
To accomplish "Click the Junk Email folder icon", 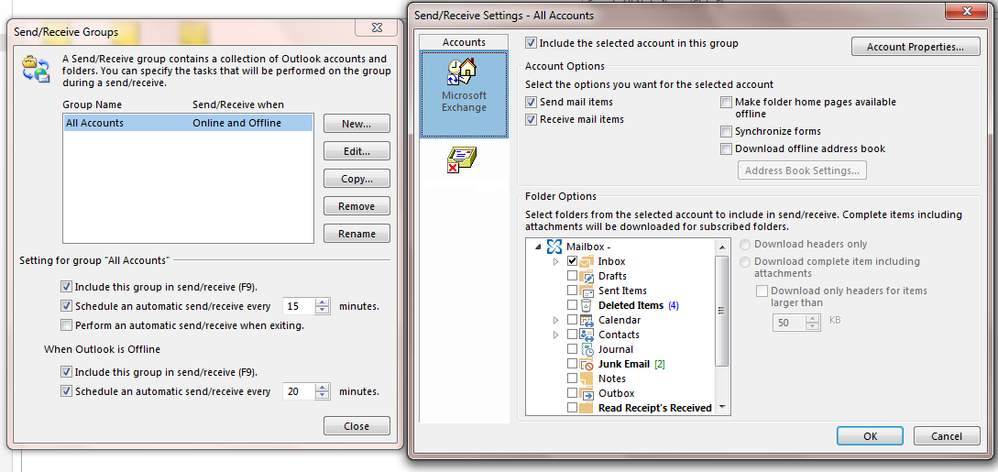I will 587,364.
